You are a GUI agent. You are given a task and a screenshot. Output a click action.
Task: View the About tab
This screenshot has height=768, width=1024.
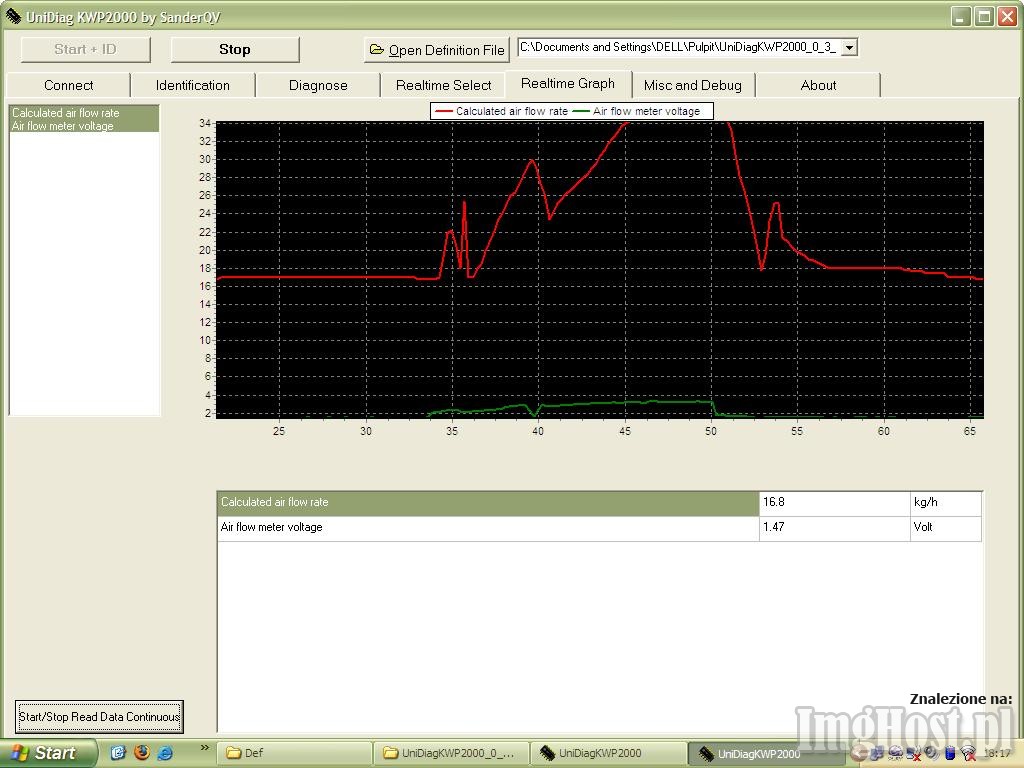818,85
